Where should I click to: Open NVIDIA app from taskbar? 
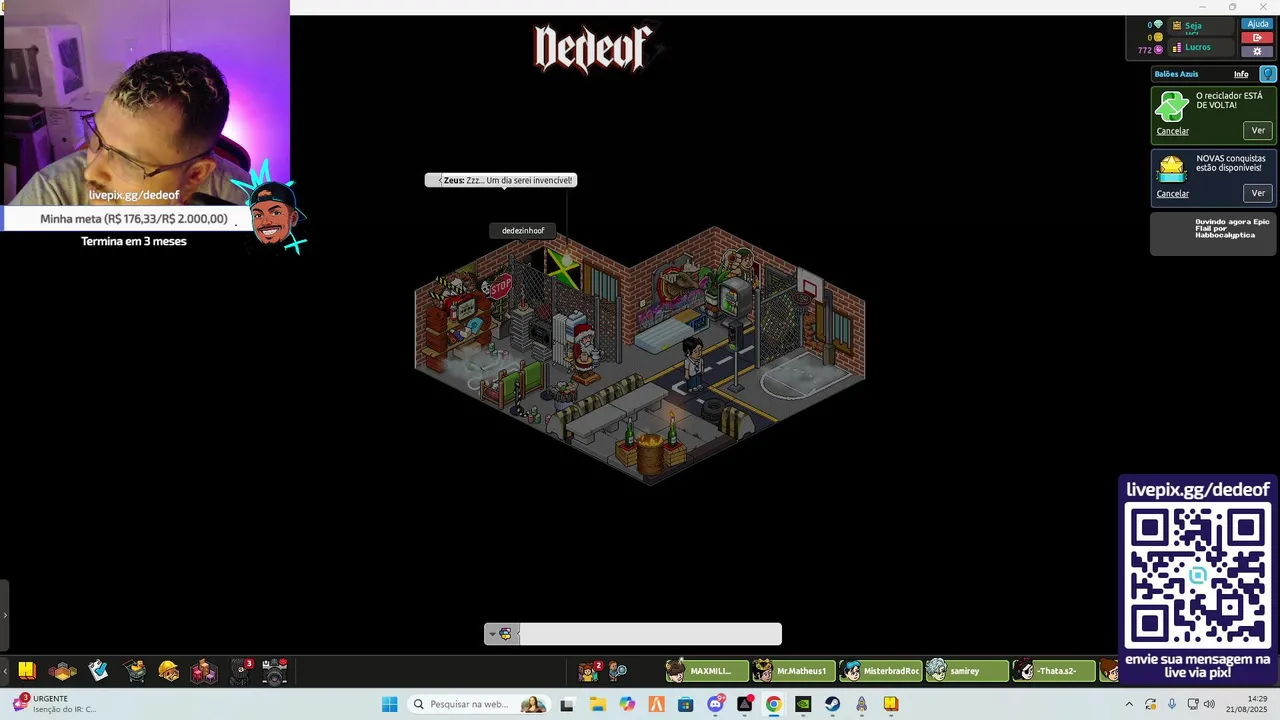click(x=803, y=704)
